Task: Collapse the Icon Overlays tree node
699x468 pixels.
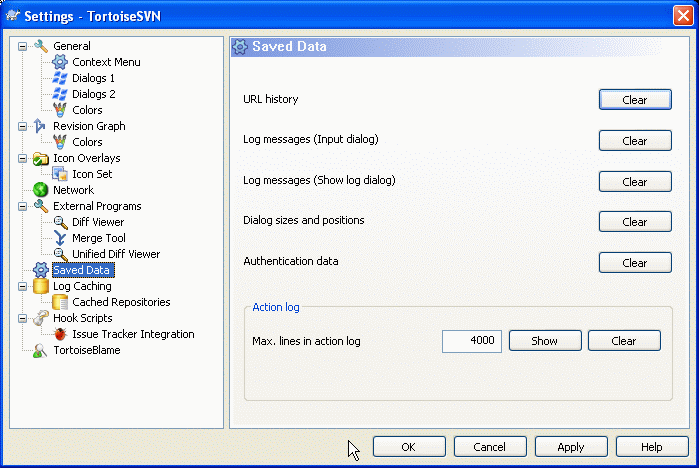Action: pos(22,158)
